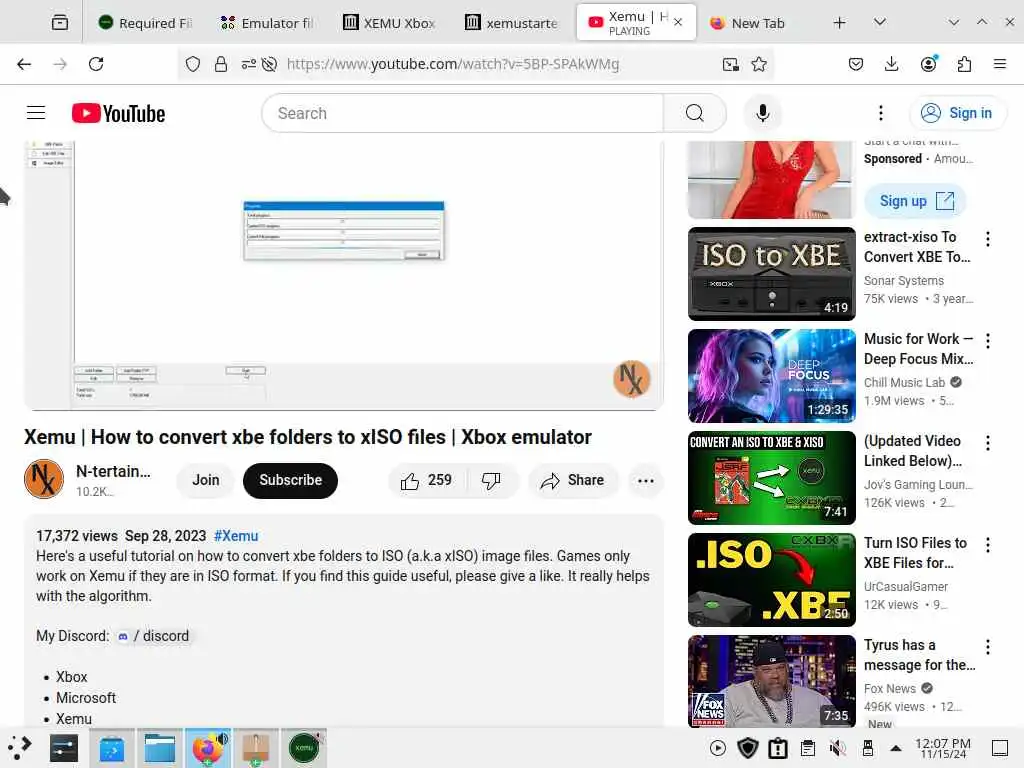The image size is (1024, 768).
Task: Subscribe to N-tertain channel
Action: click(291, 481)
